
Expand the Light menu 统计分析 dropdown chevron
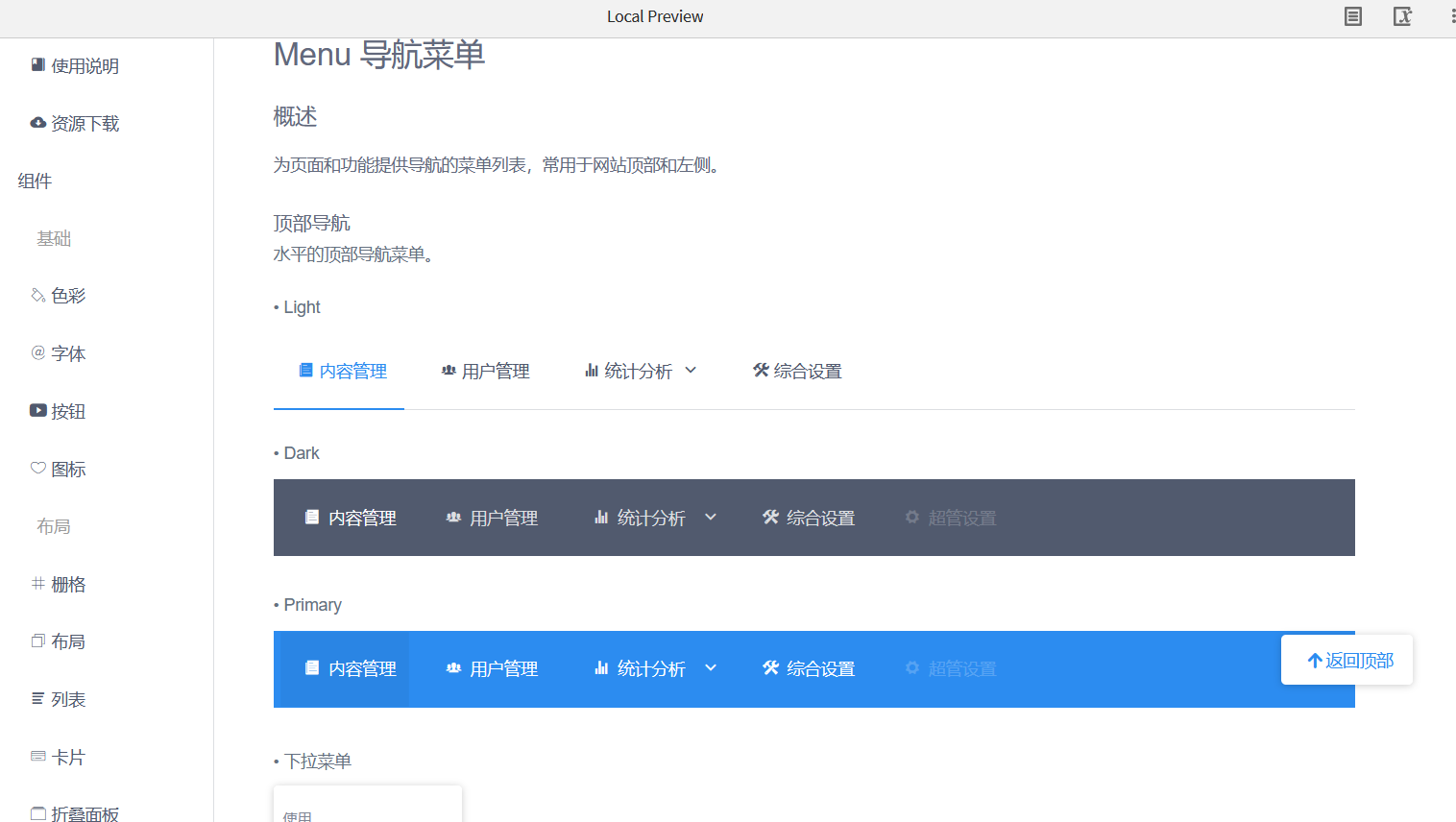(691, 370)
